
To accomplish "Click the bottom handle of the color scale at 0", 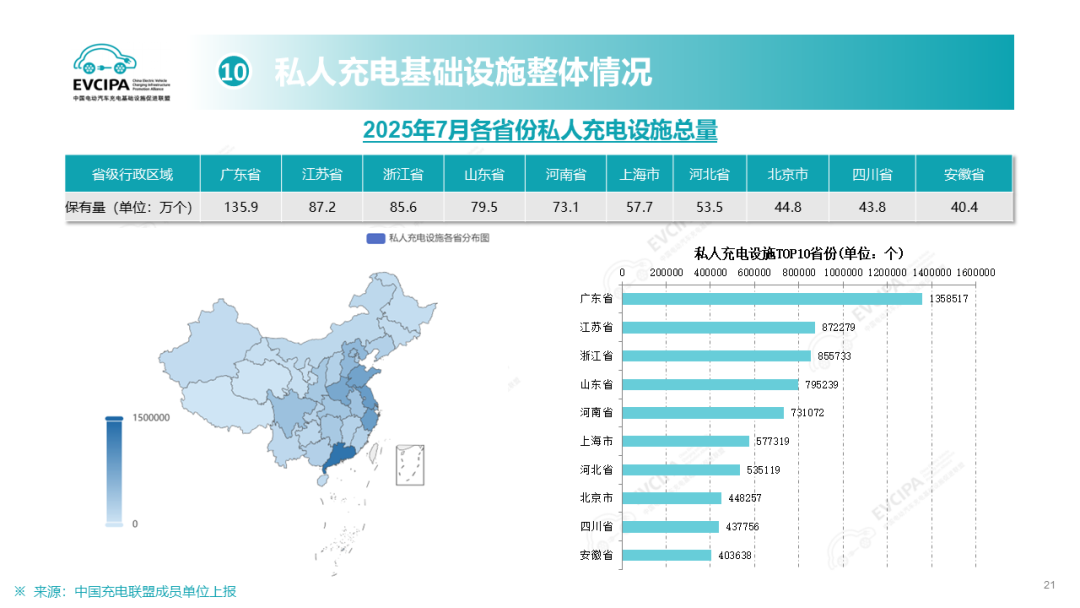I will point(114,524).
